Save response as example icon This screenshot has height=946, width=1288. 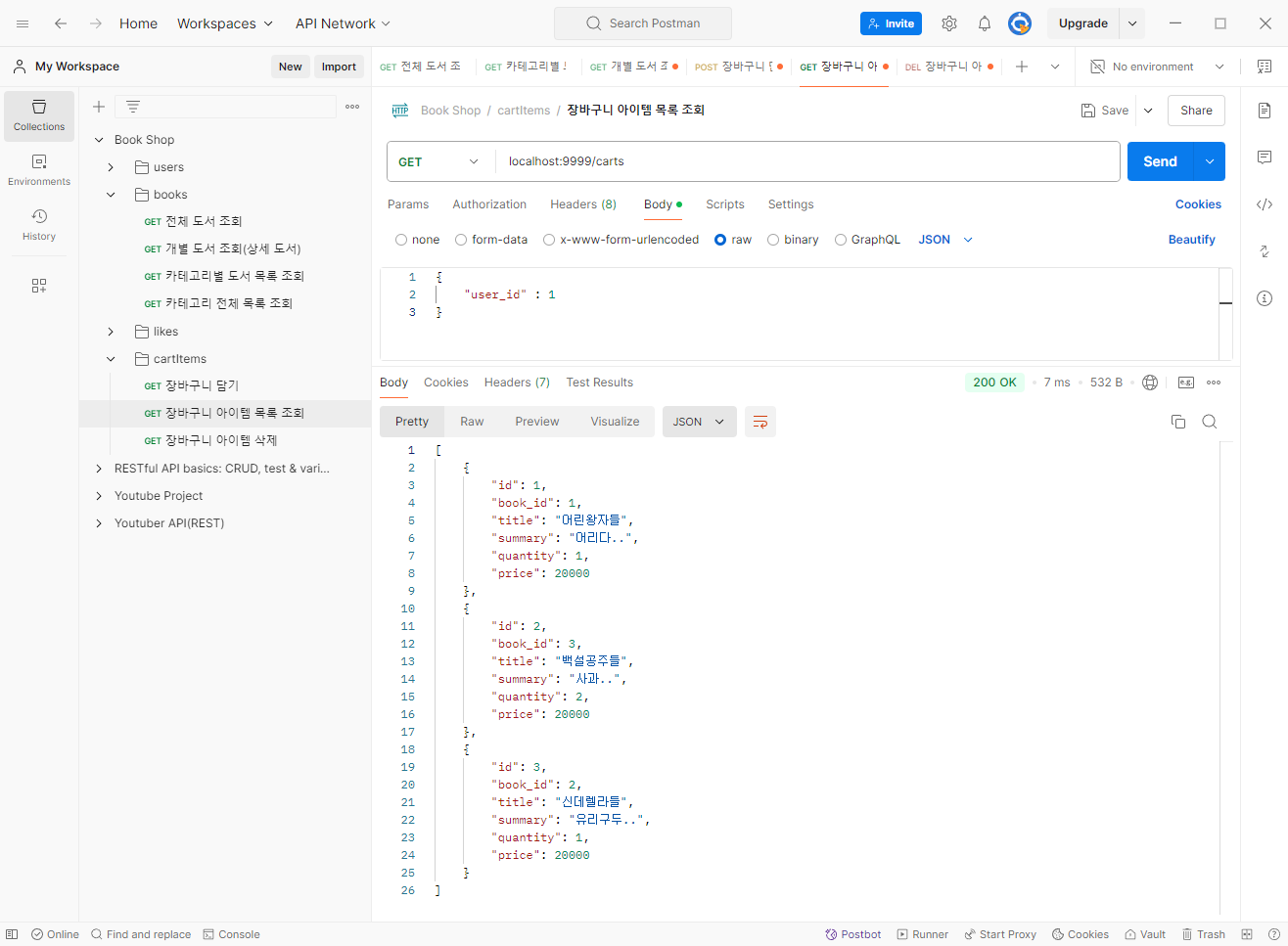click(x=1186, y=383)
